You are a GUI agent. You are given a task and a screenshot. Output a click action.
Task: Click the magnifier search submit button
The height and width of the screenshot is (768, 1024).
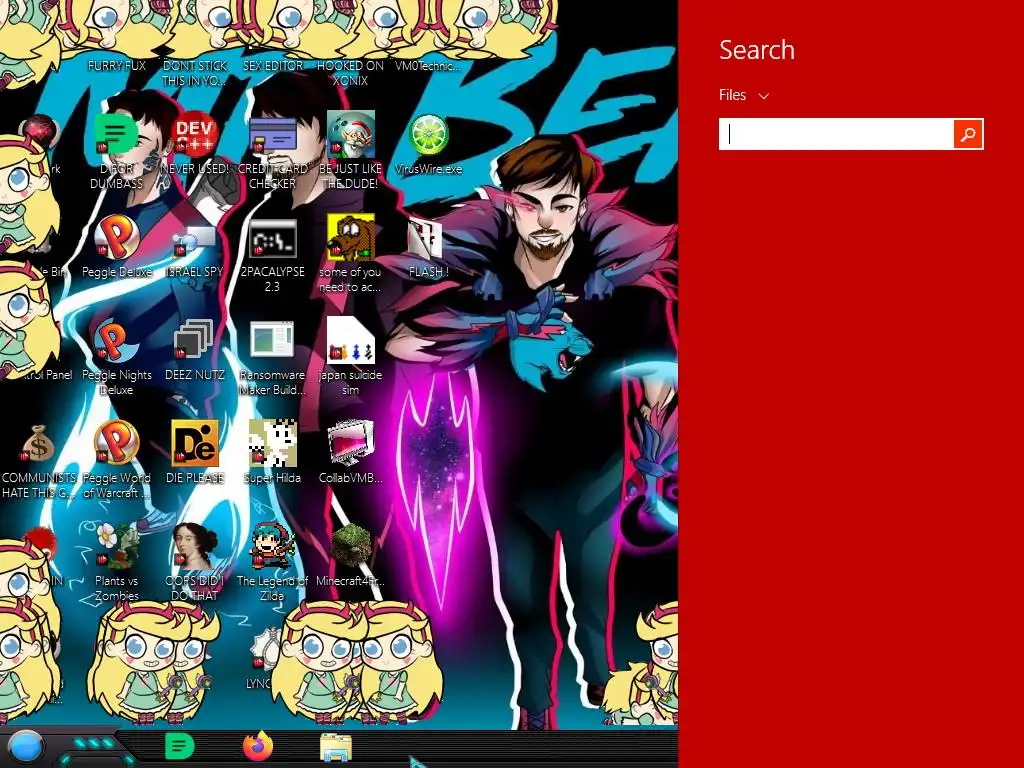(x=968, y=134)
